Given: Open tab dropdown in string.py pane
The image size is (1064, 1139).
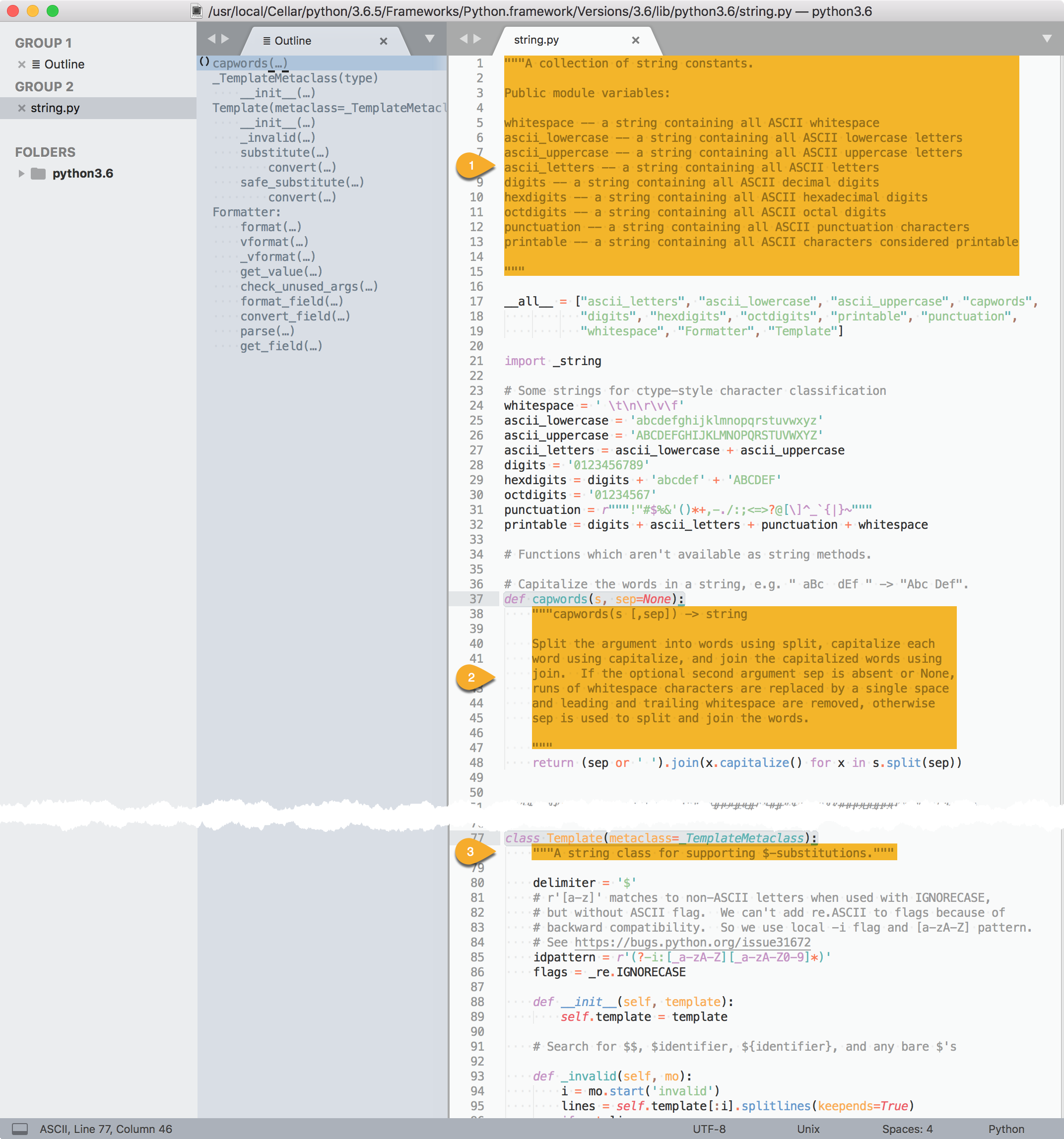Looking at the screenshot, I should (1047, 38).
